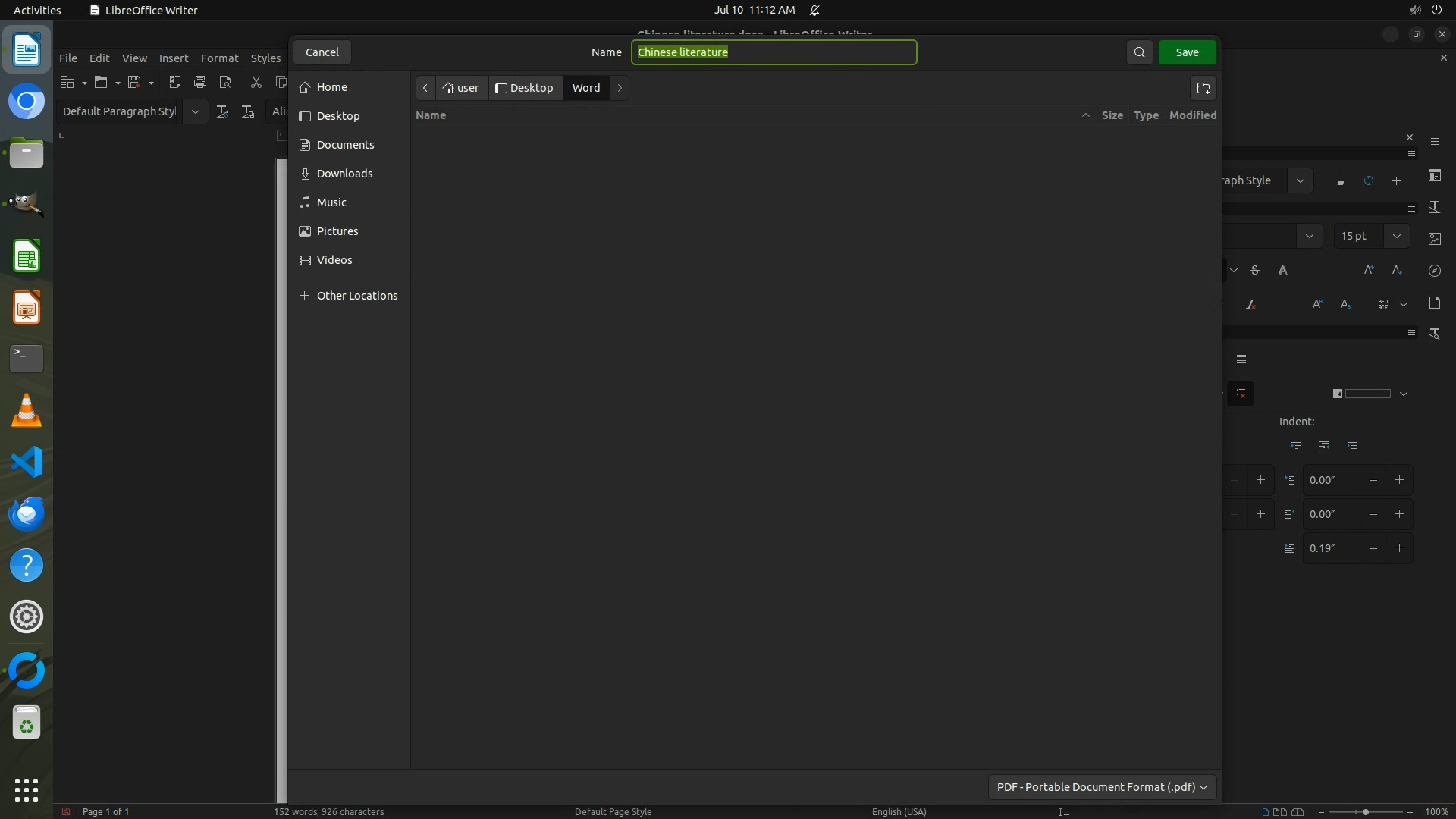Click the Cut scissors icon

point(256,82)
